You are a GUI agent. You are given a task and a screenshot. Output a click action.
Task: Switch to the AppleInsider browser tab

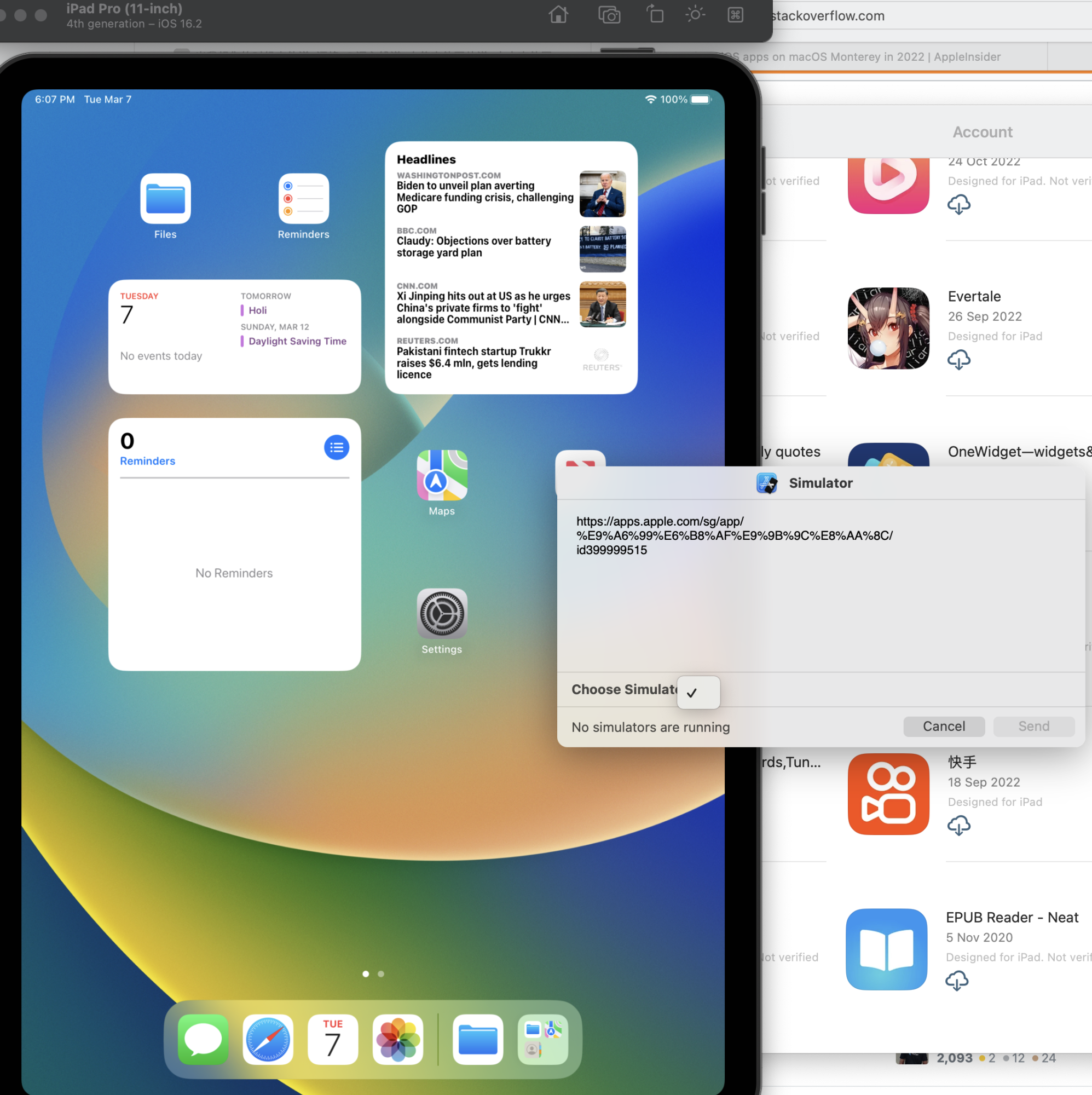coord(873,57)
